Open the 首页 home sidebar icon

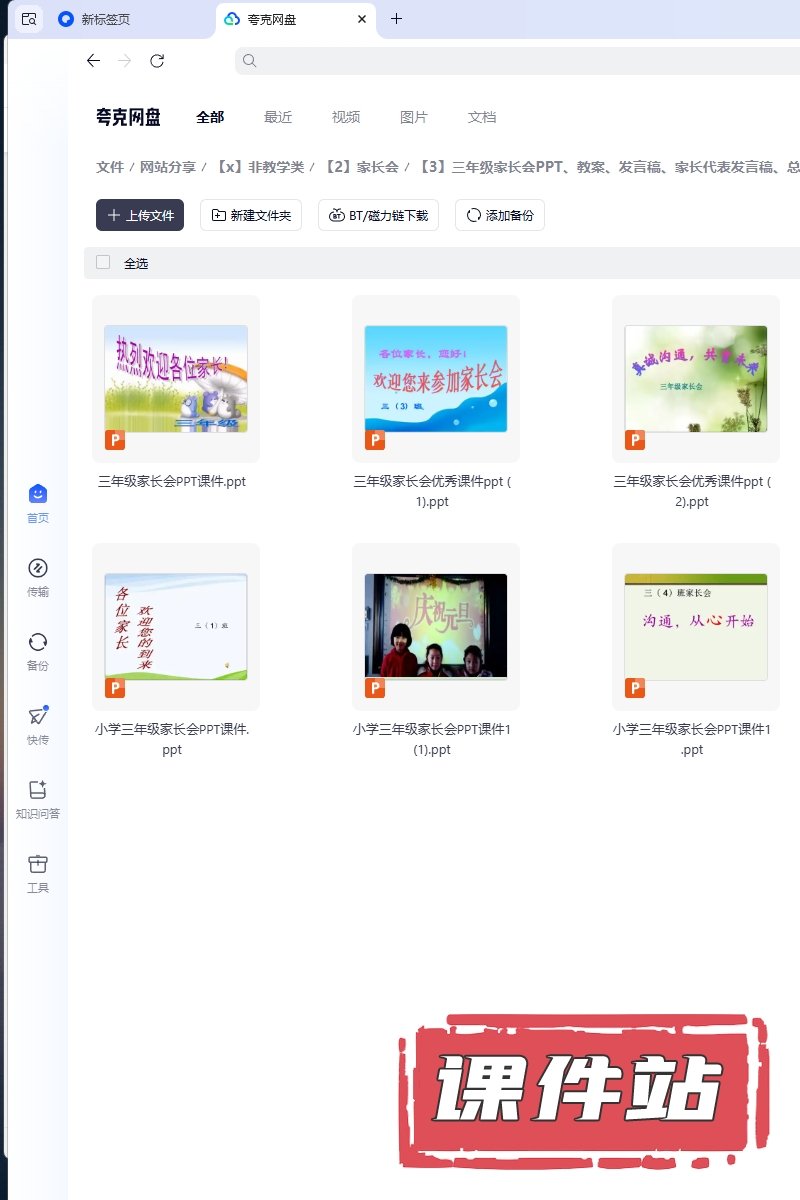pyautogui.click(x=38, y=495)
